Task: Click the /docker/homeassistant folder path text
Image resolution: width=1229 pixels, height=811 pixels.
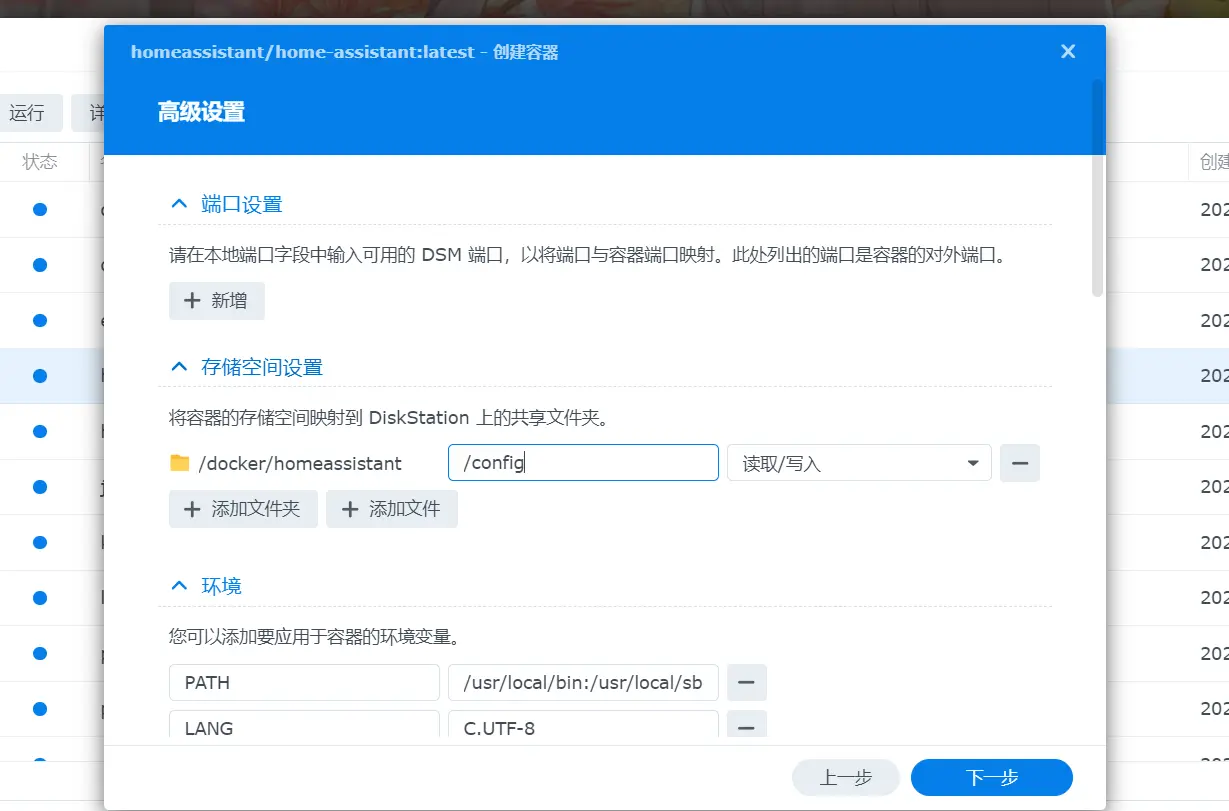Action: click(300, 463)
